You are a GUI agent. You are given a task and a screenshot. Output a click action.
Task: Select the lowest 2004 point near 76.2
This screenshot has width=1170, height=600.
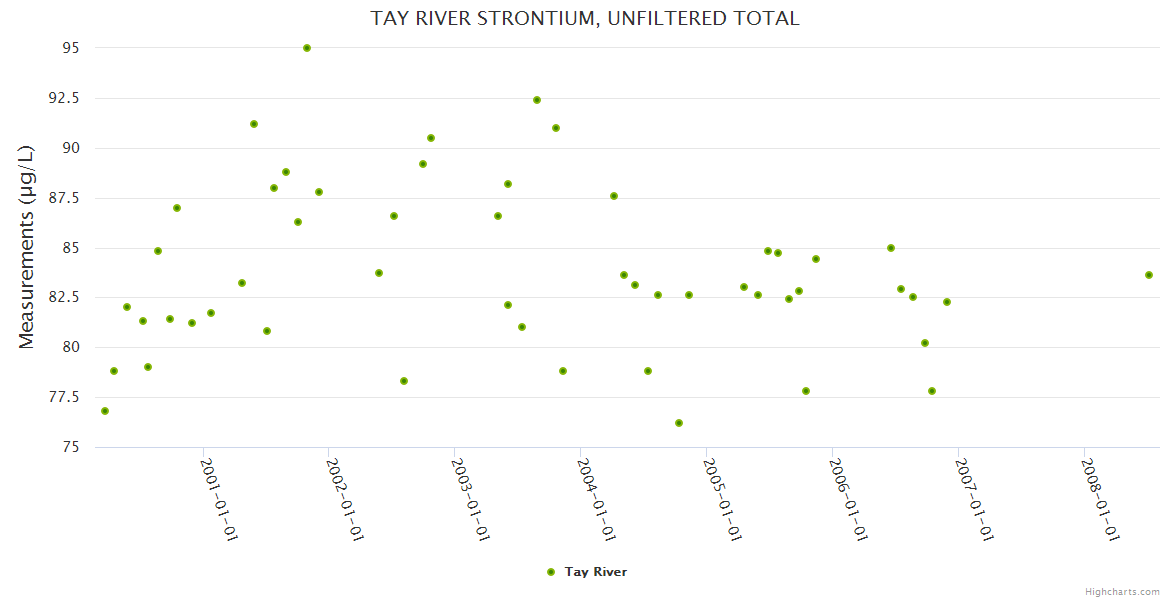pyautogui.click(x=679, y=423)
